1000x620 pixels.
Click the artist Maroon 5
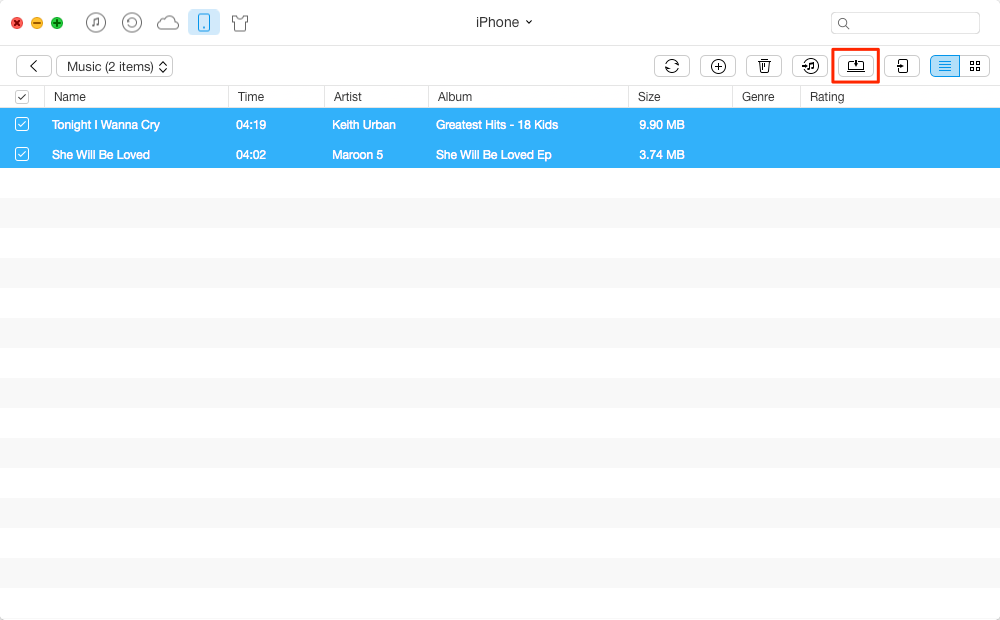tap(357, 155)
